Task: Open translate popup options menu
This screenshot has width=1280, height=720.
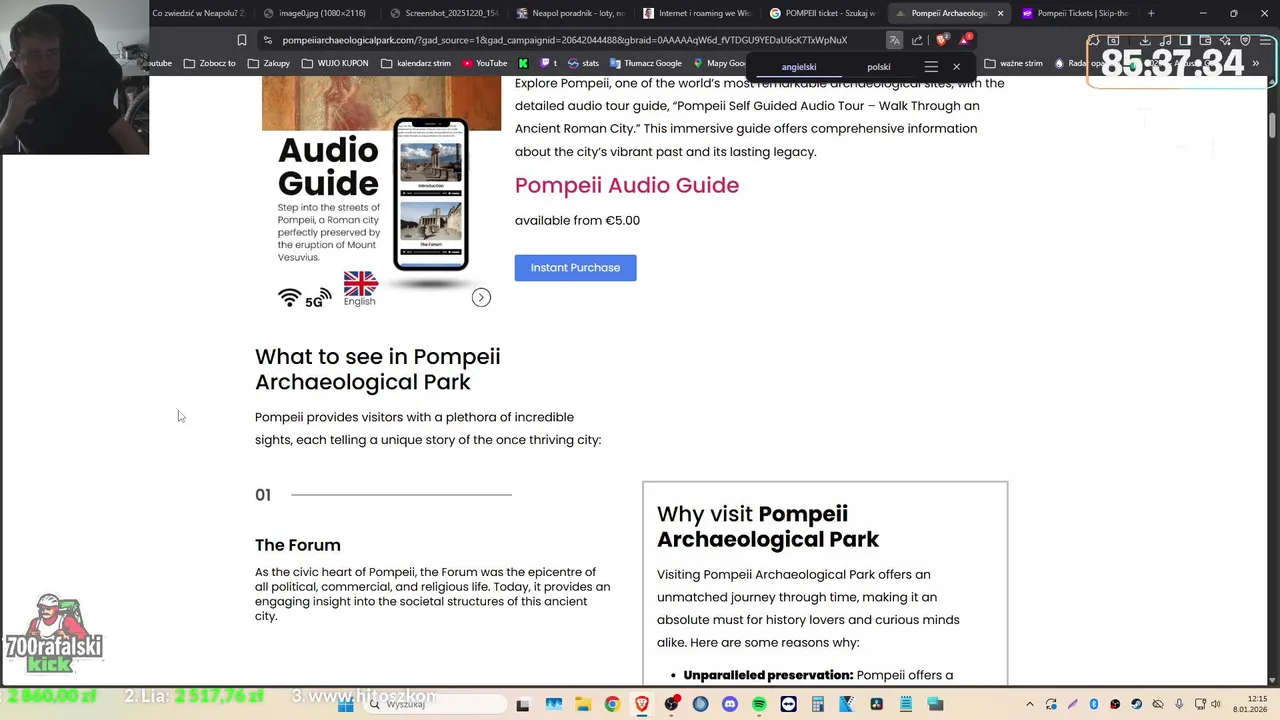Action: (931, 67)
